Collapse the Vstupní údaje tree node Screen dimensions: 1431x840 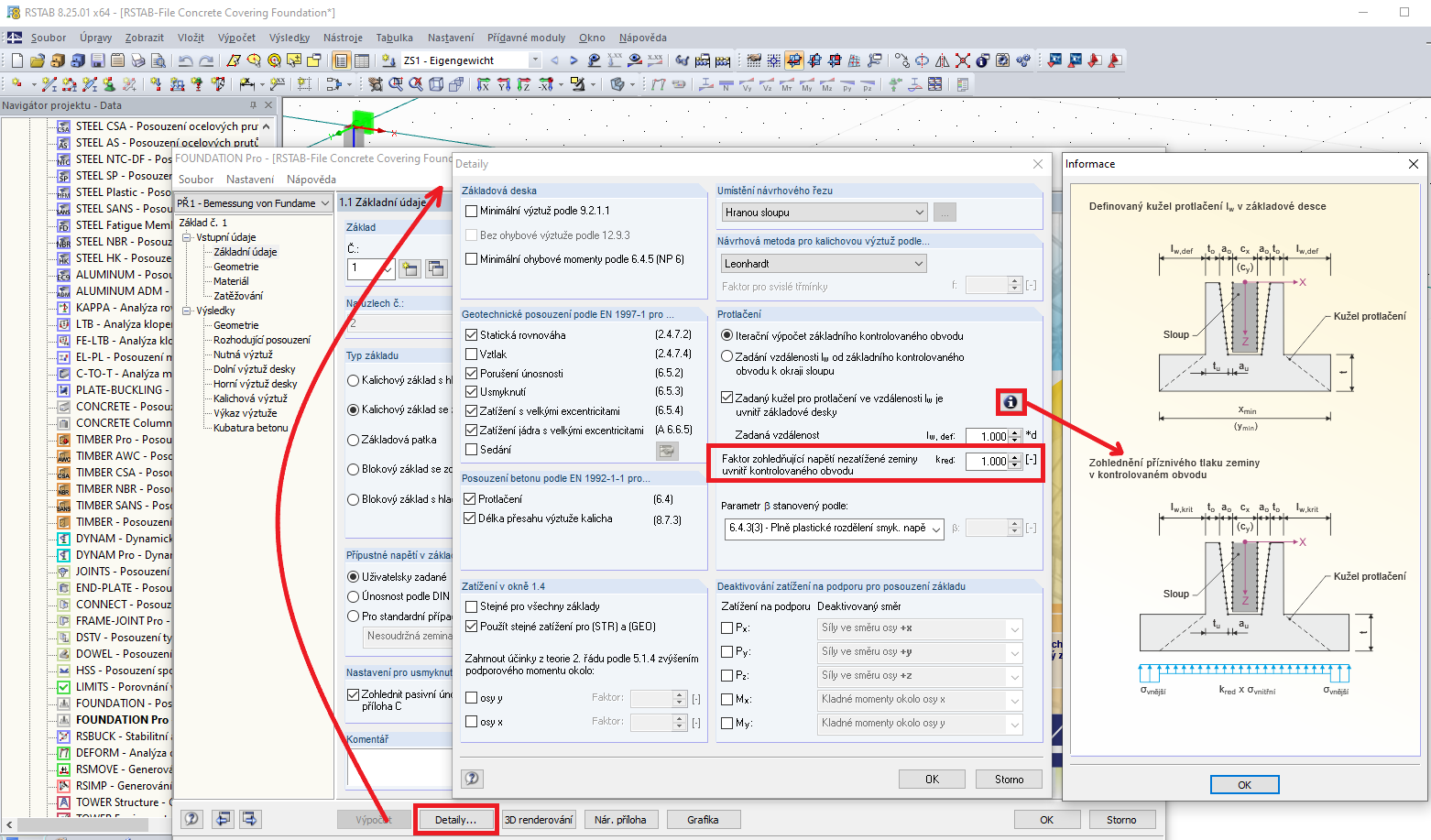(x=188, y=237)
